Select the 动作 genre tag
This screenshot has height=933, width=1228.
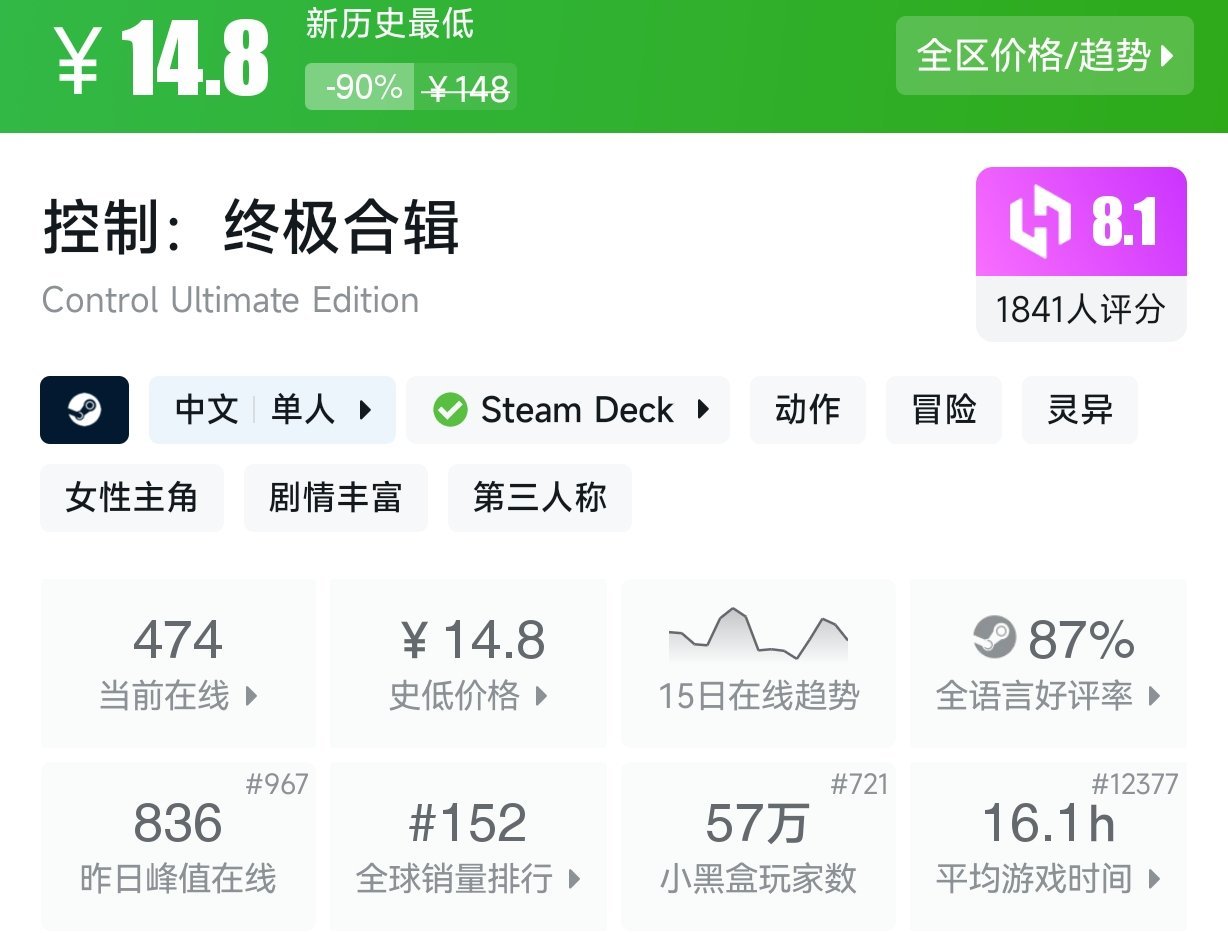pos(807,410)
